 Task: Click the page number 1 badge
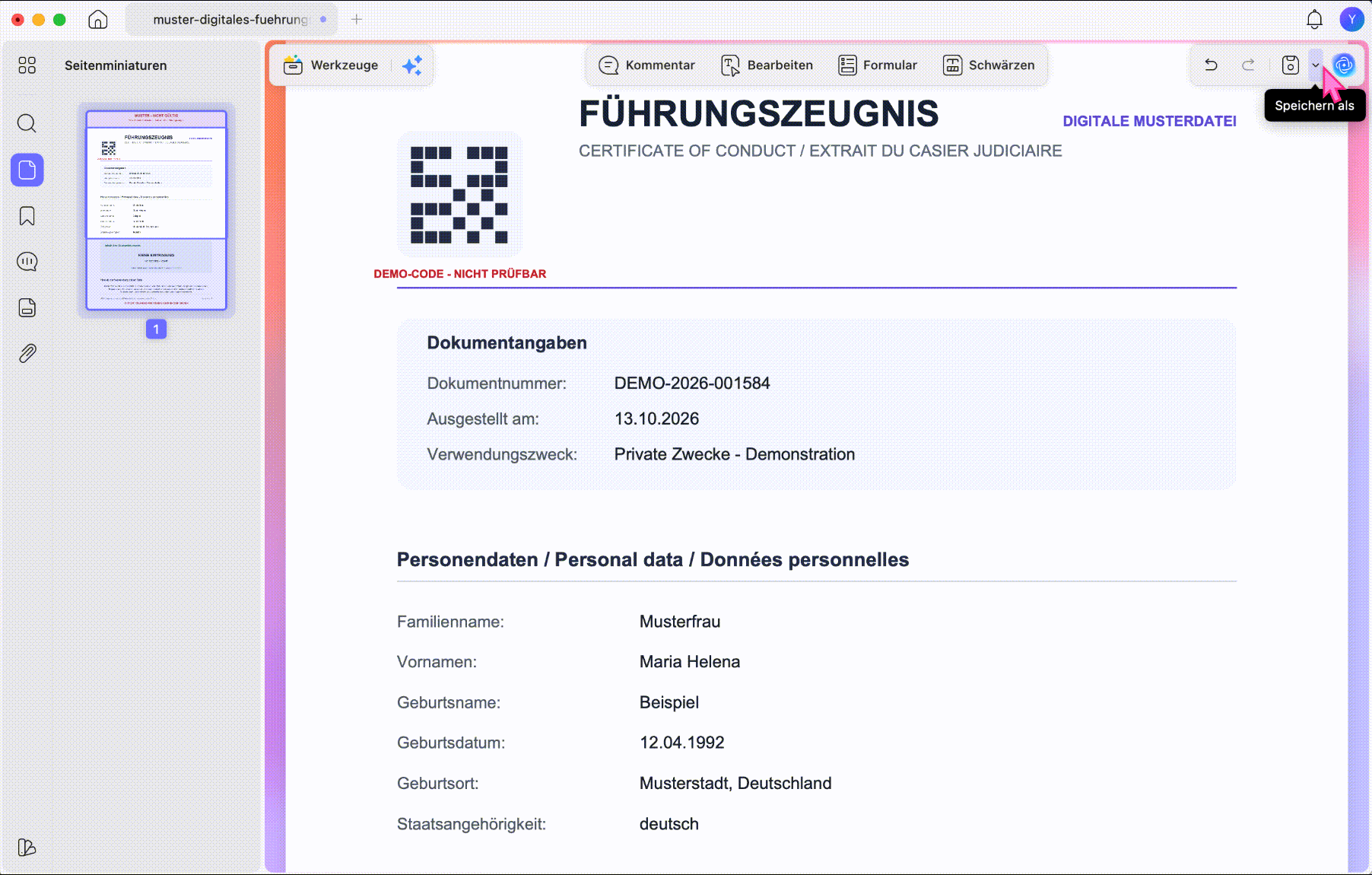[156, 329]
